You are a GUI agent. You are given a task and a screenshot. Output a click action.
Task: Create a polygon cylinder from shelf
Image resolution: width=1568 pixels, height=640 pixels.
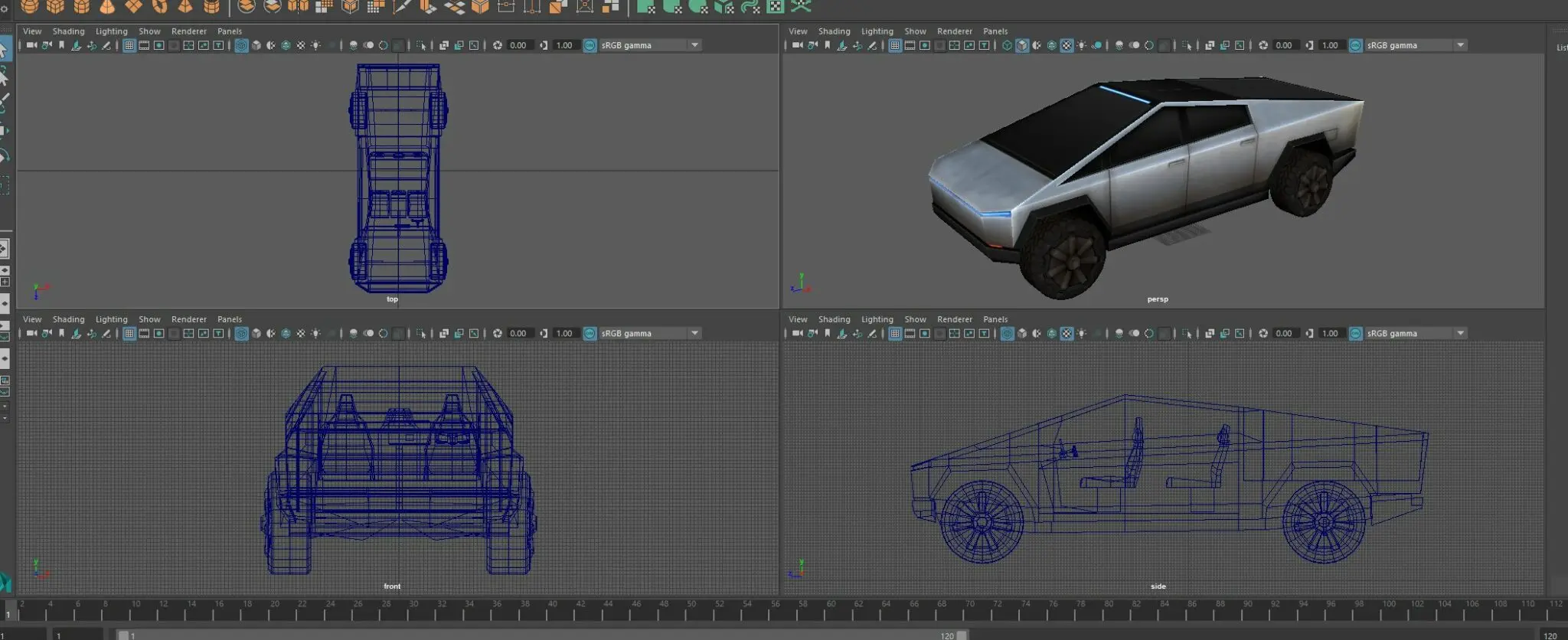coord(81,7)
